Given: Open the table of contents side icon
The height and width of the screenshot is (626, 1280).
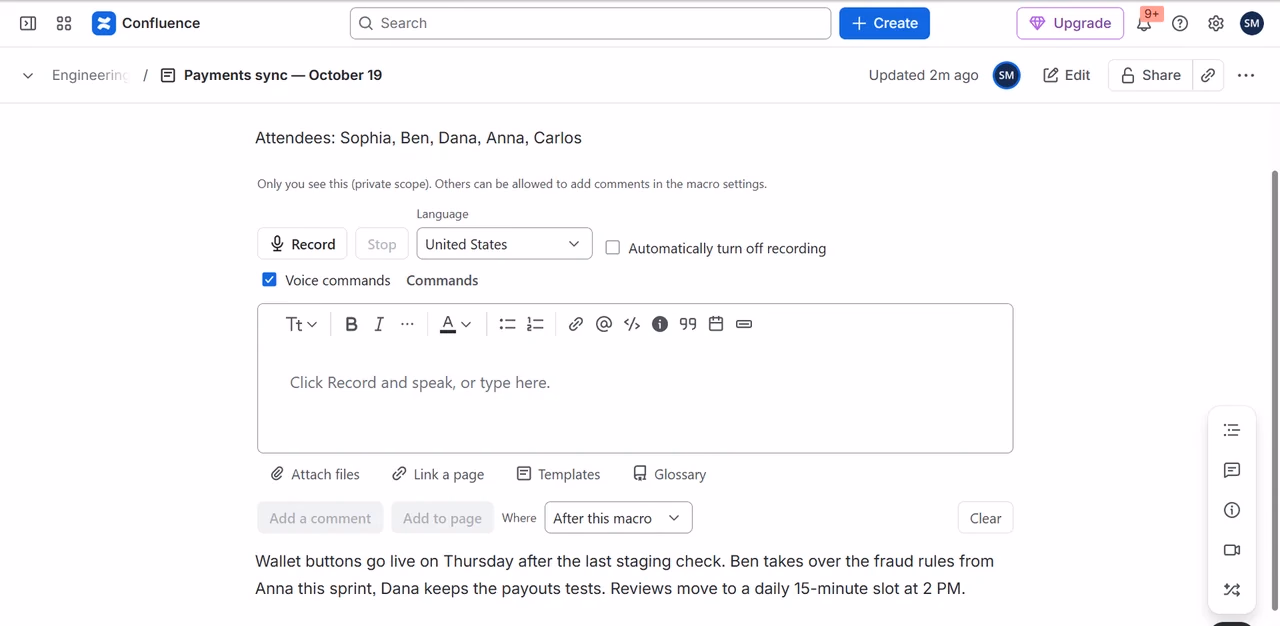Looking at the screenshot, I should point(1232,430).
